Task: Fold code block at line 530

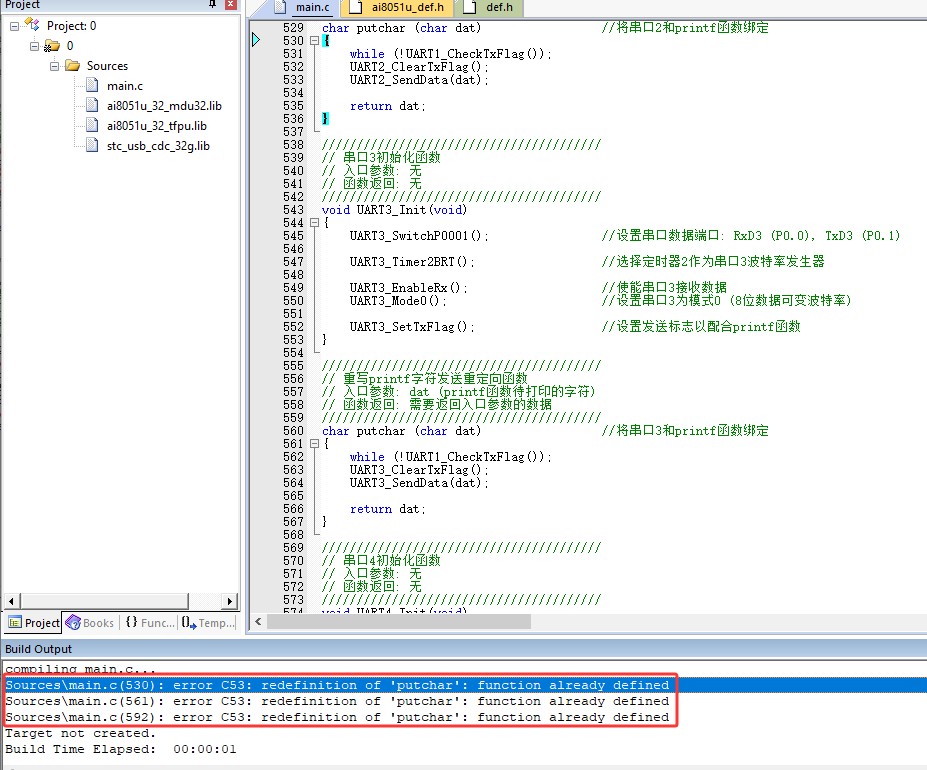Action: coord(314,41)
